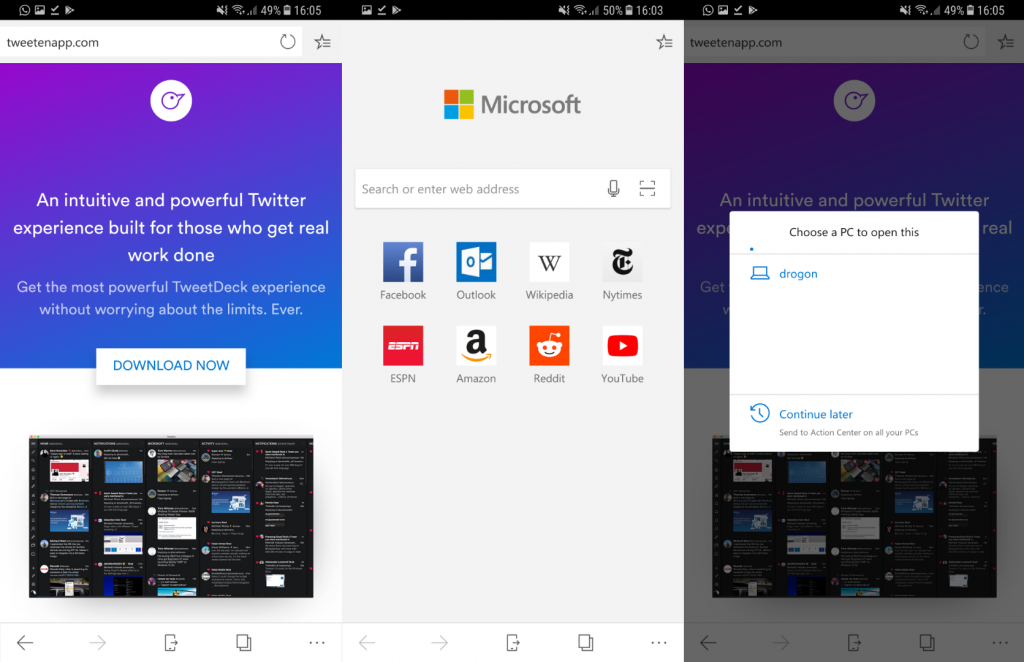Tap the dimmed back arrow behind the dialog
1024x662 pixels.
[x=709, y=643]
